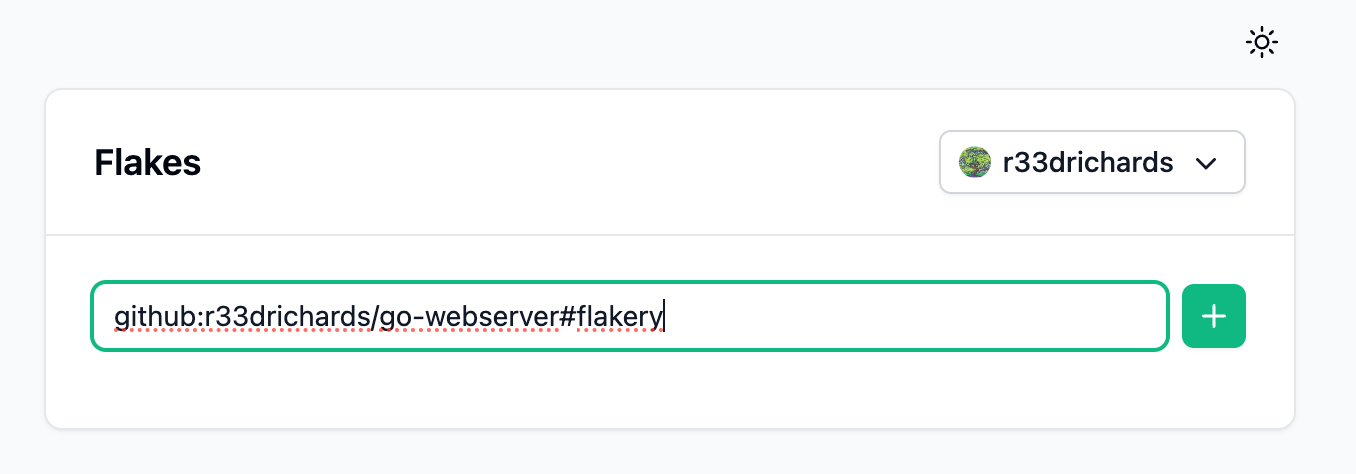1356x474 pixels.
Task: Click the divider line under the Flakes header
Action: (670, 235)
